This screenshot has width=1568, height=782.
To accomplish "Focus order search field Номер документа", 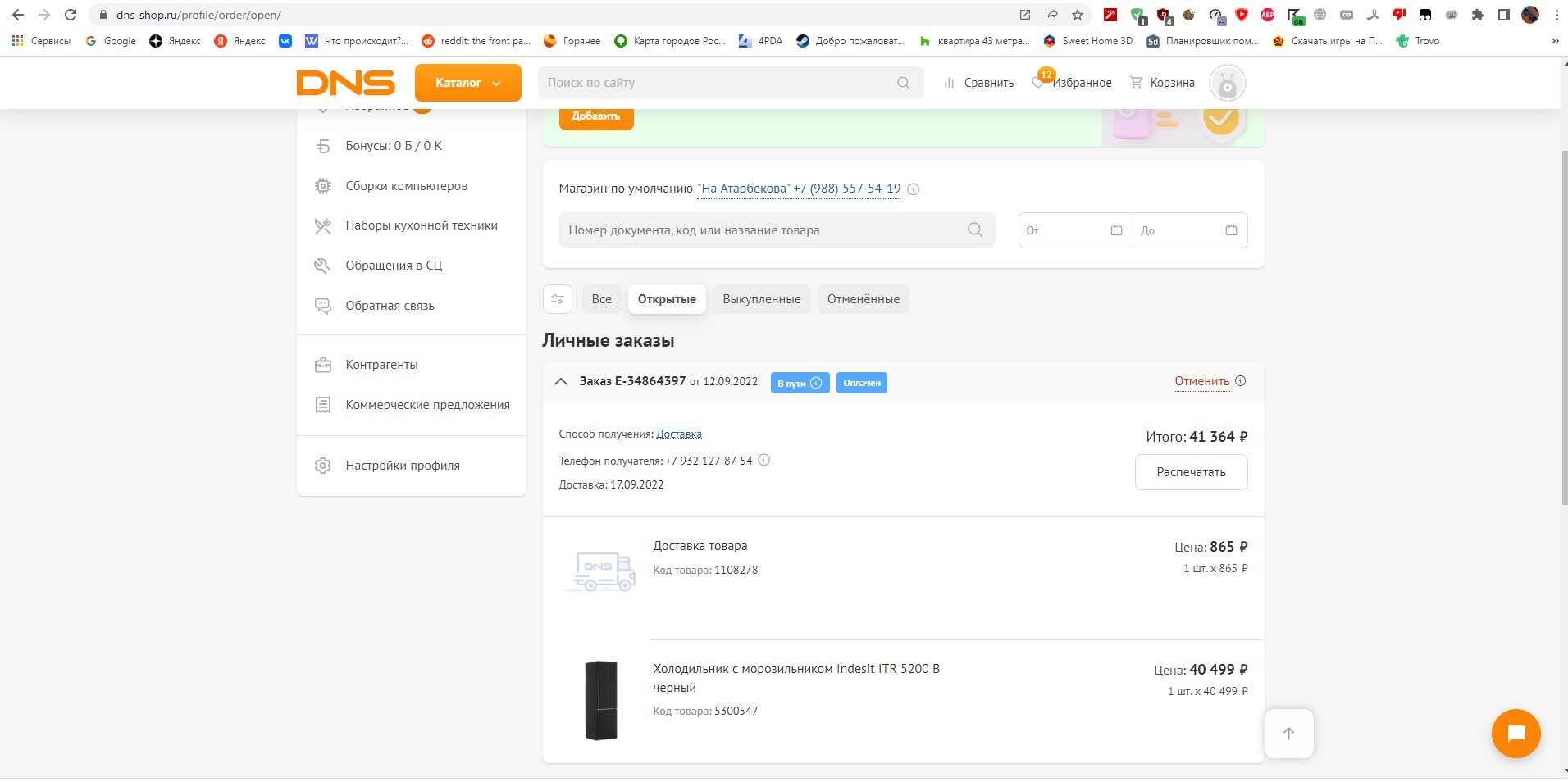I will [777, 230].
